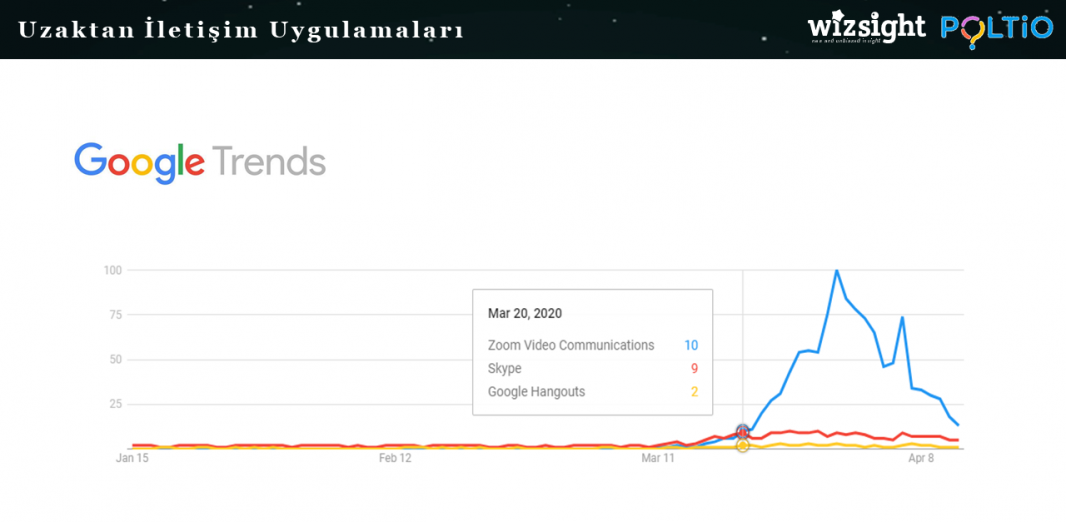Click the 100 y-axis label

tap(112, 271)
